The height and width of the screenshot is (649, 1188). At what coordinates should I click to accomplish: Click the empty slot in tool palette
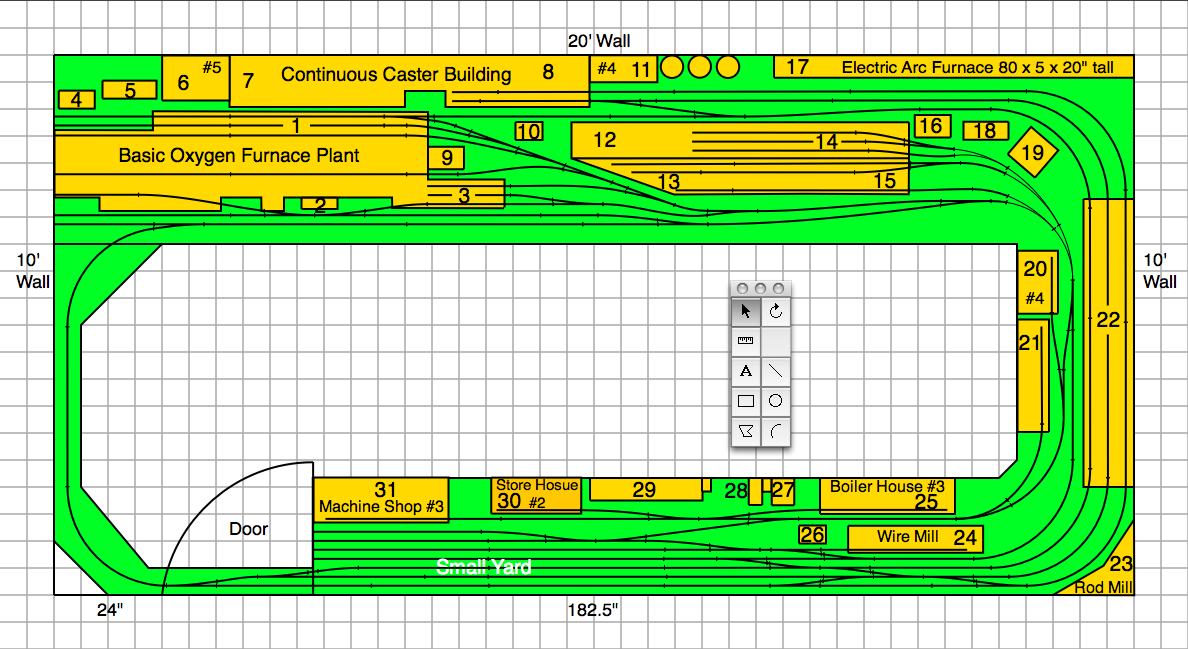pos(776,341)
